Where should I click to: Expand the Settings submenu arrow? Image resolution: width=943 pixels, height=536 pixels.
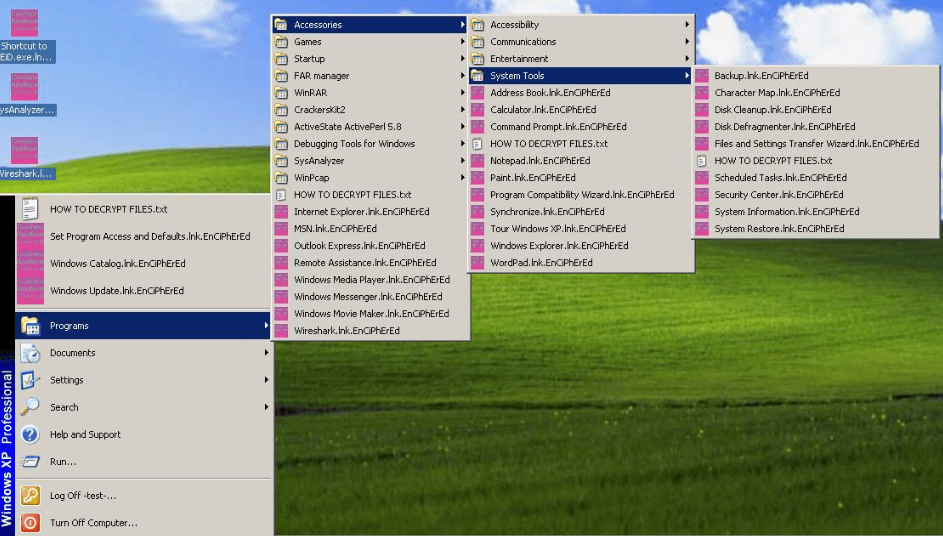[x=266, y=380]
